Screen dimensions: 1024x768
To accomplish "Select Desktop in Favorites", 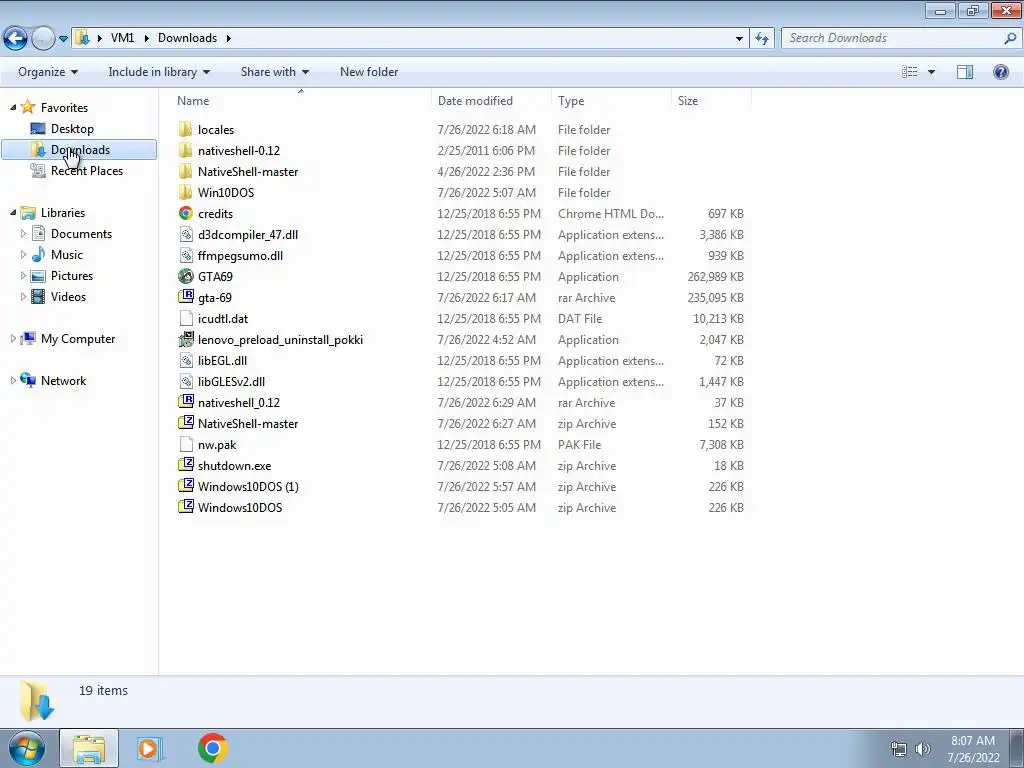I will pos(72,129).
